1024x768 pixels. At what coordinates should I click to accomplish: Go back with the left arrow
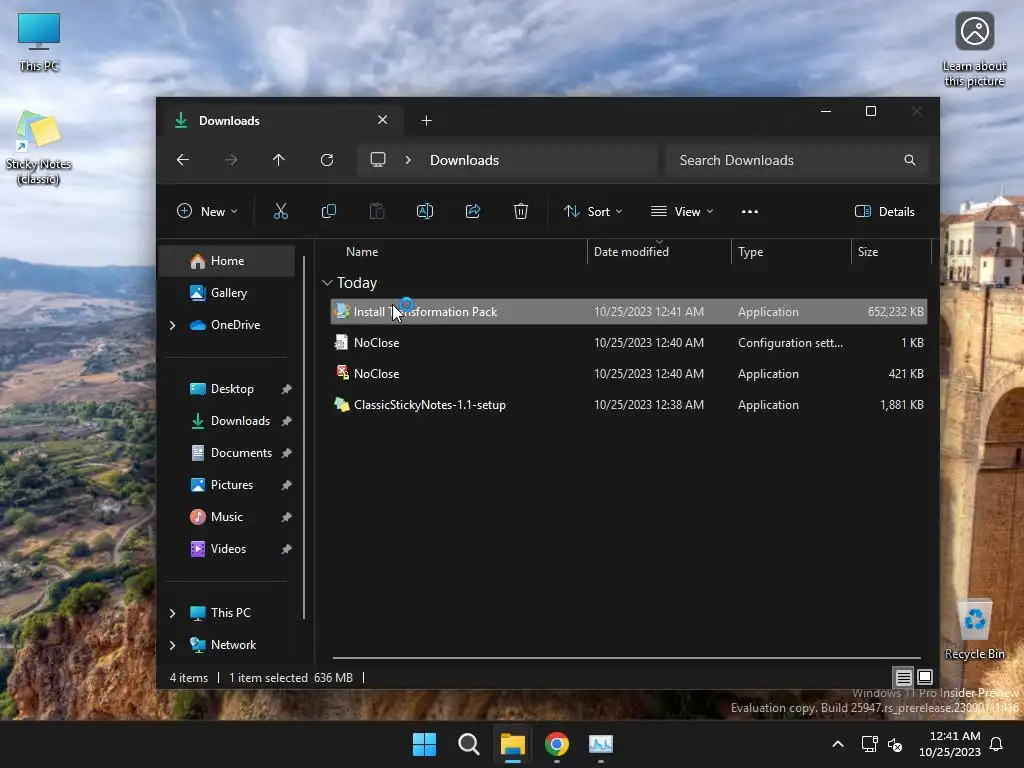(x=183, y=160)
